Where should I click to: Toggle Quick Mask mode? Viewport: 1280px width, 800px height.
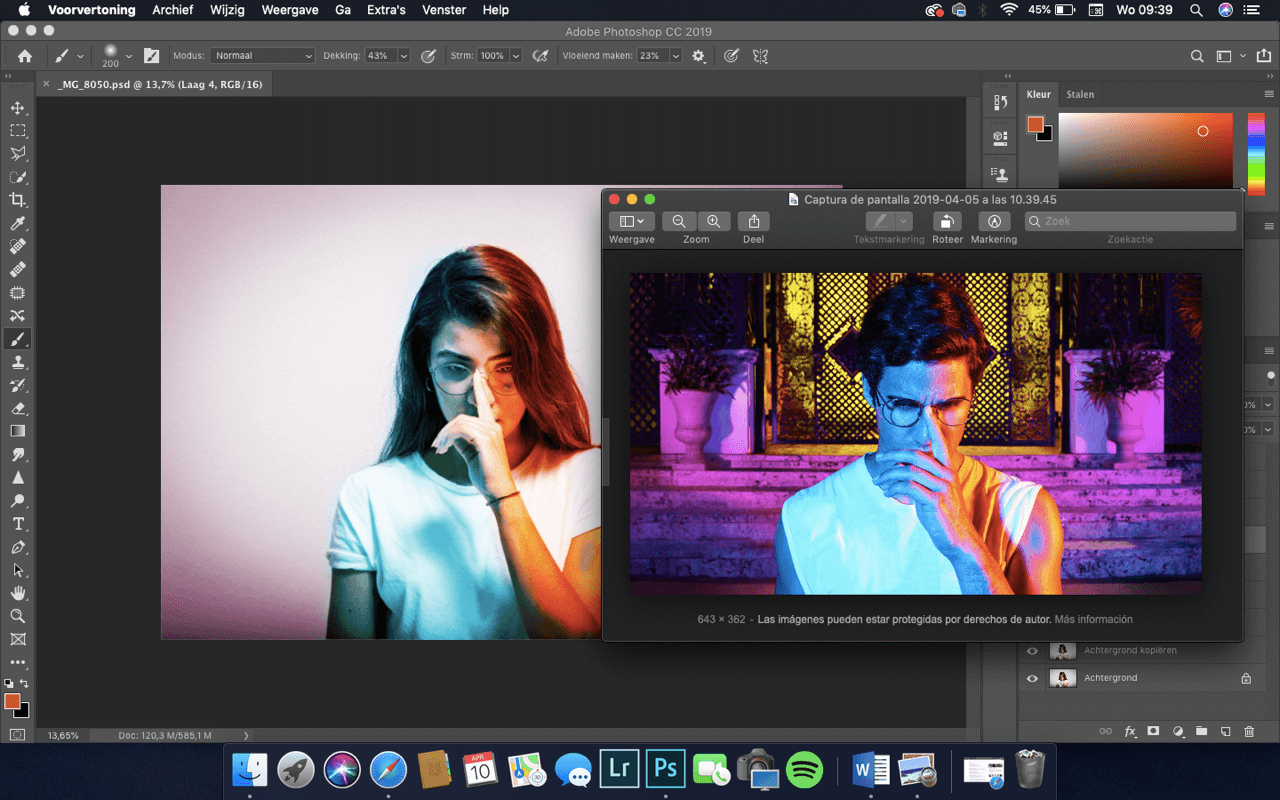click(18, 734)
